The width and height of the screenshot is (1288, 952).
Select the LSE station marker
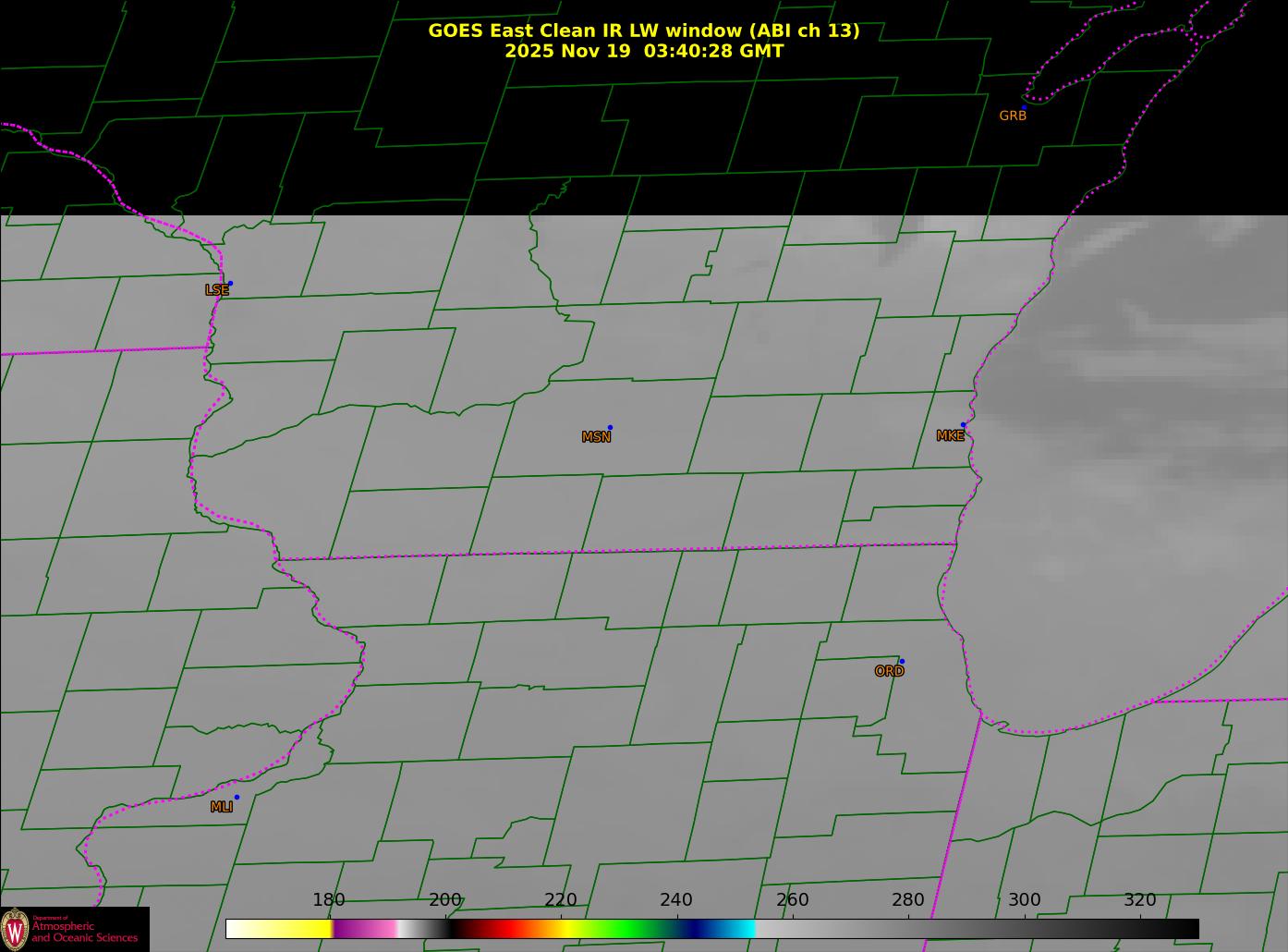[230, 284]
